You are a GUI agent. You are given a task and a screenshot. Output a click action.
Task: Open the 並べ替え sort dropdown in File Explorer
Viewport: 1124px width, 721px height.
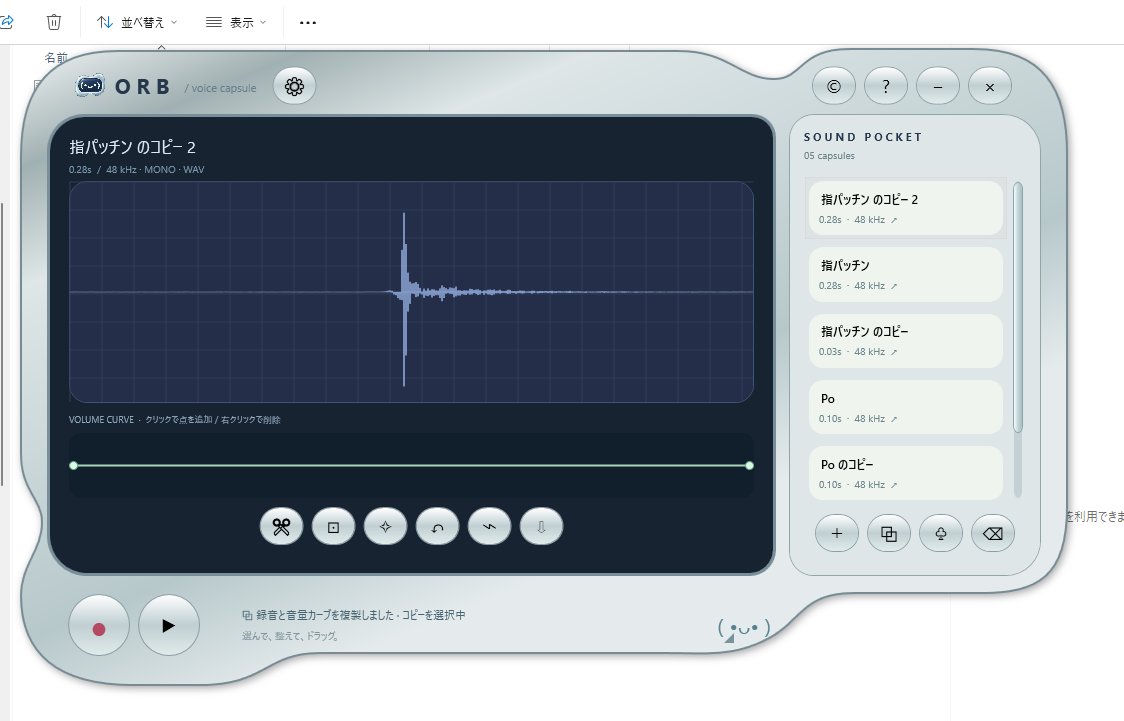(x=138, y=22)
